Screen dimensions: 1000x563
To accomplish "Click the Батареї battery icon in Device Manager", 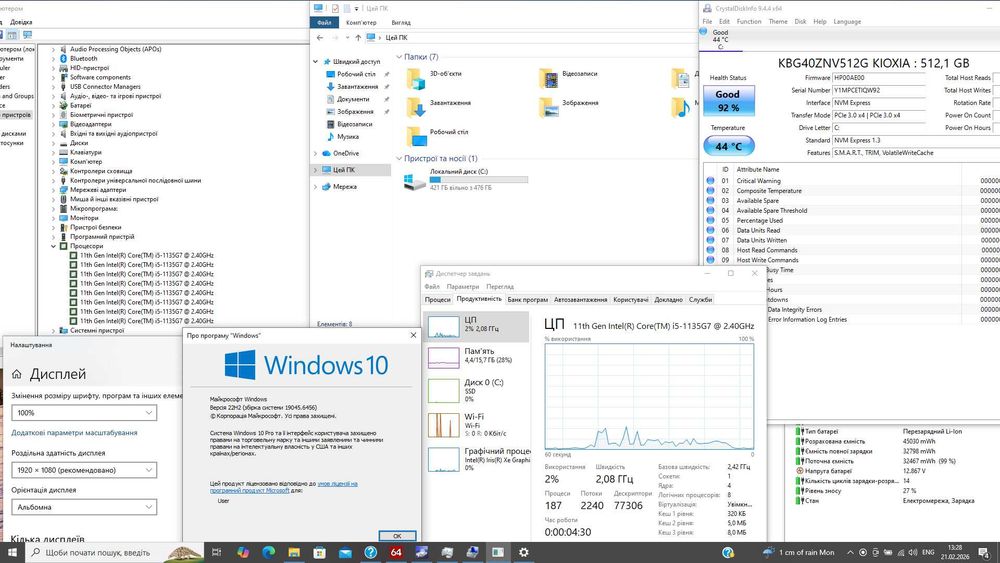I will click(x=64, y=105).
